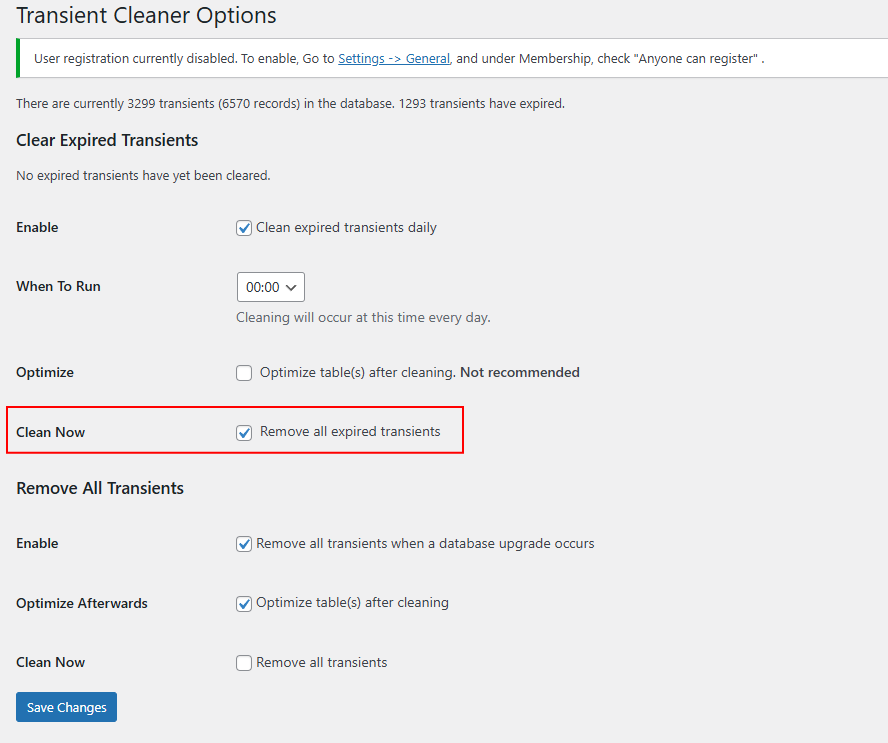Click the Remove All Transients section heading
Image resolution: width=888 pixels, height=743 pixels.
point(100,488)
